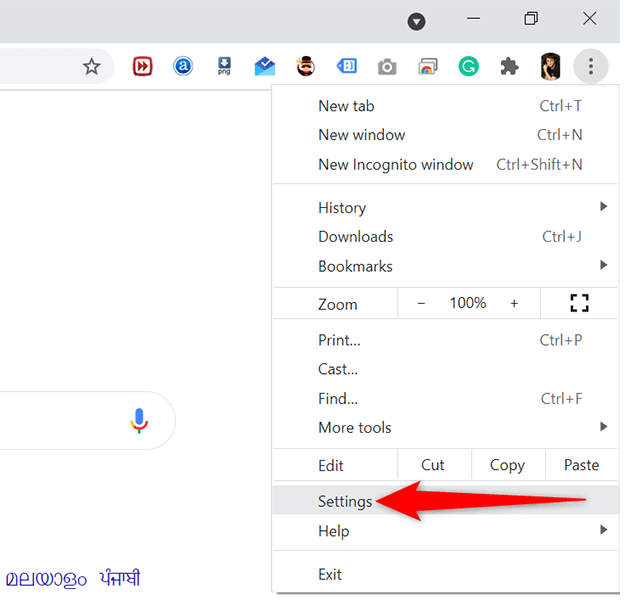625x600 pixels.
Task: Close the Chrome window
Action: 590,18
